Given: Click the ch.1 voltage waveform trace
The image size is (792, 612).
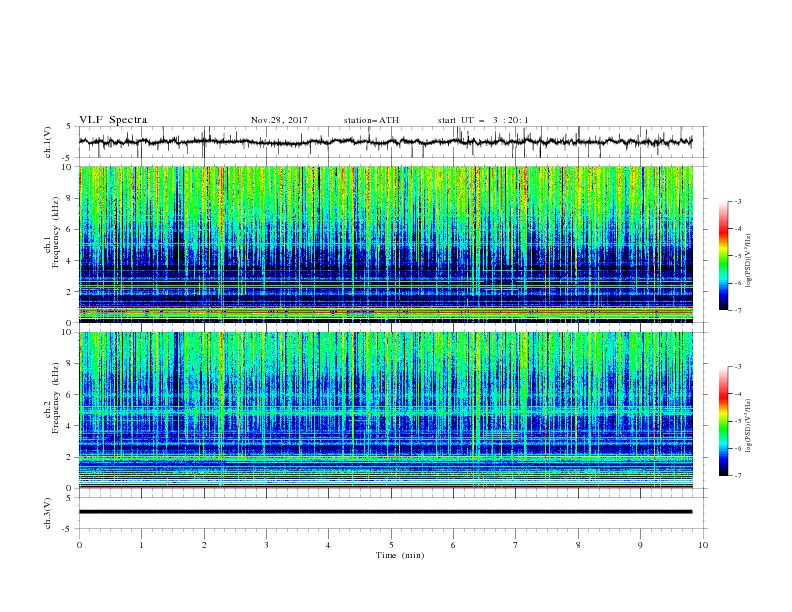Looking at the screenshot, I should [x=385, y=142].
